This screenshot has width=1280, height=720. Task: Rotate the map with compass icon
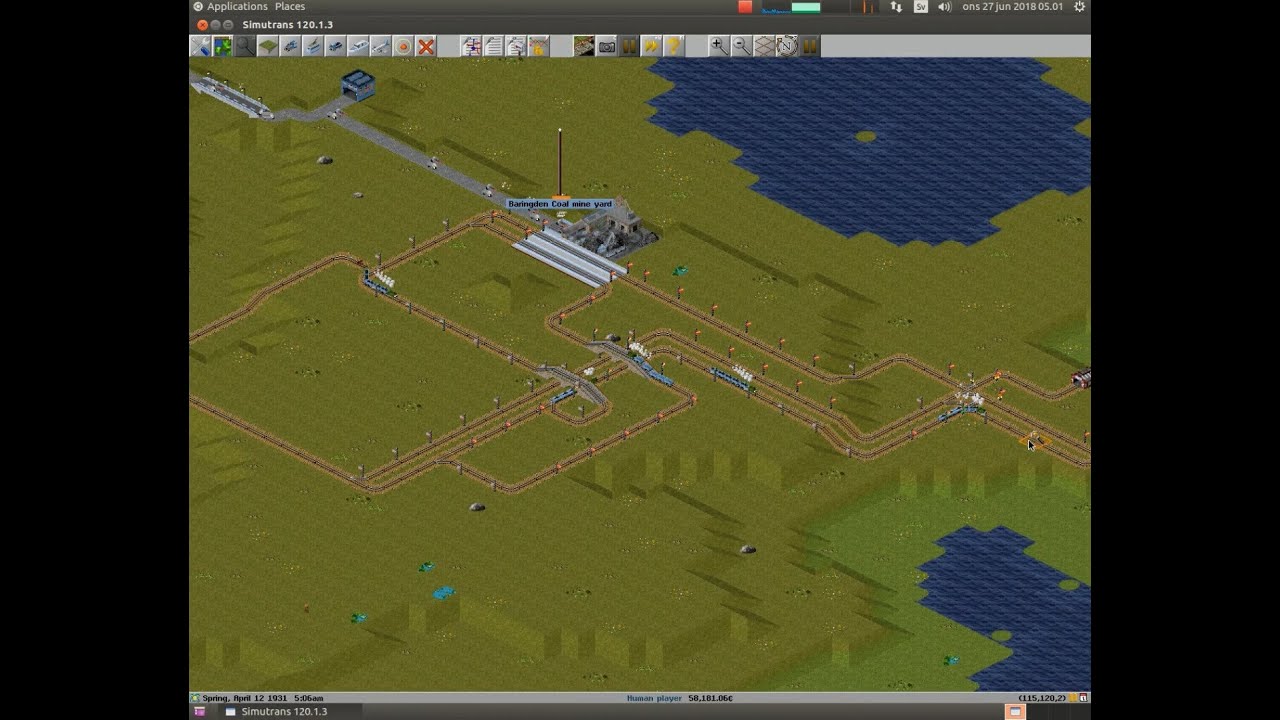coord(787,46)
